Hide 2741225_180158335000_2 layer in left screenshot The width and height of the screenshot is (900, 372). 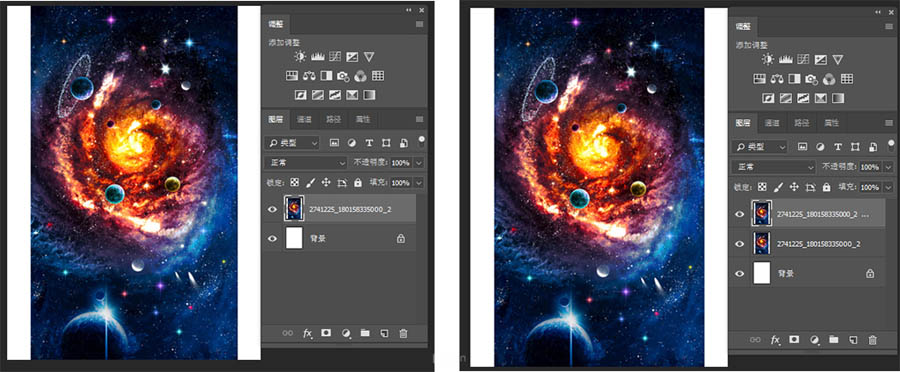click(272, 210)
